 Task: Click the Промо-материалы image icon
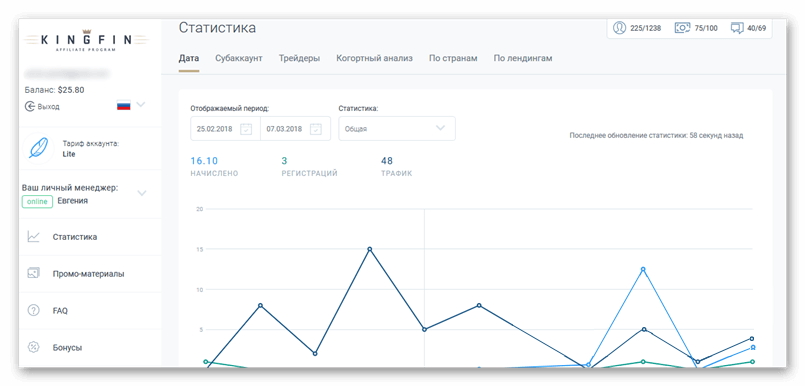pos(34,274)
